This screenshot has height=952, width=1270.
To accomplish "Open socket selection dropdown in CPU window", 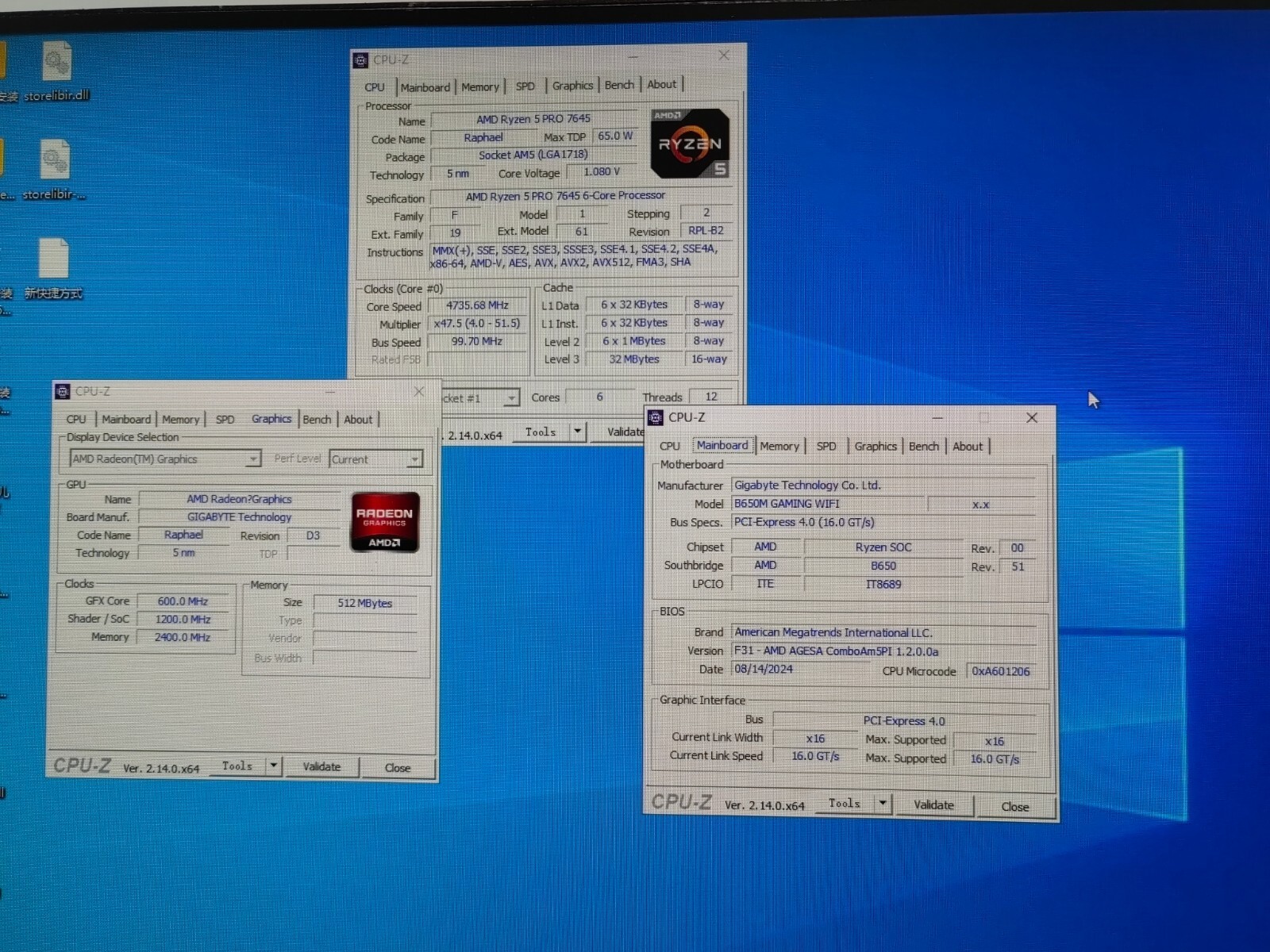I will pos(480,398).
